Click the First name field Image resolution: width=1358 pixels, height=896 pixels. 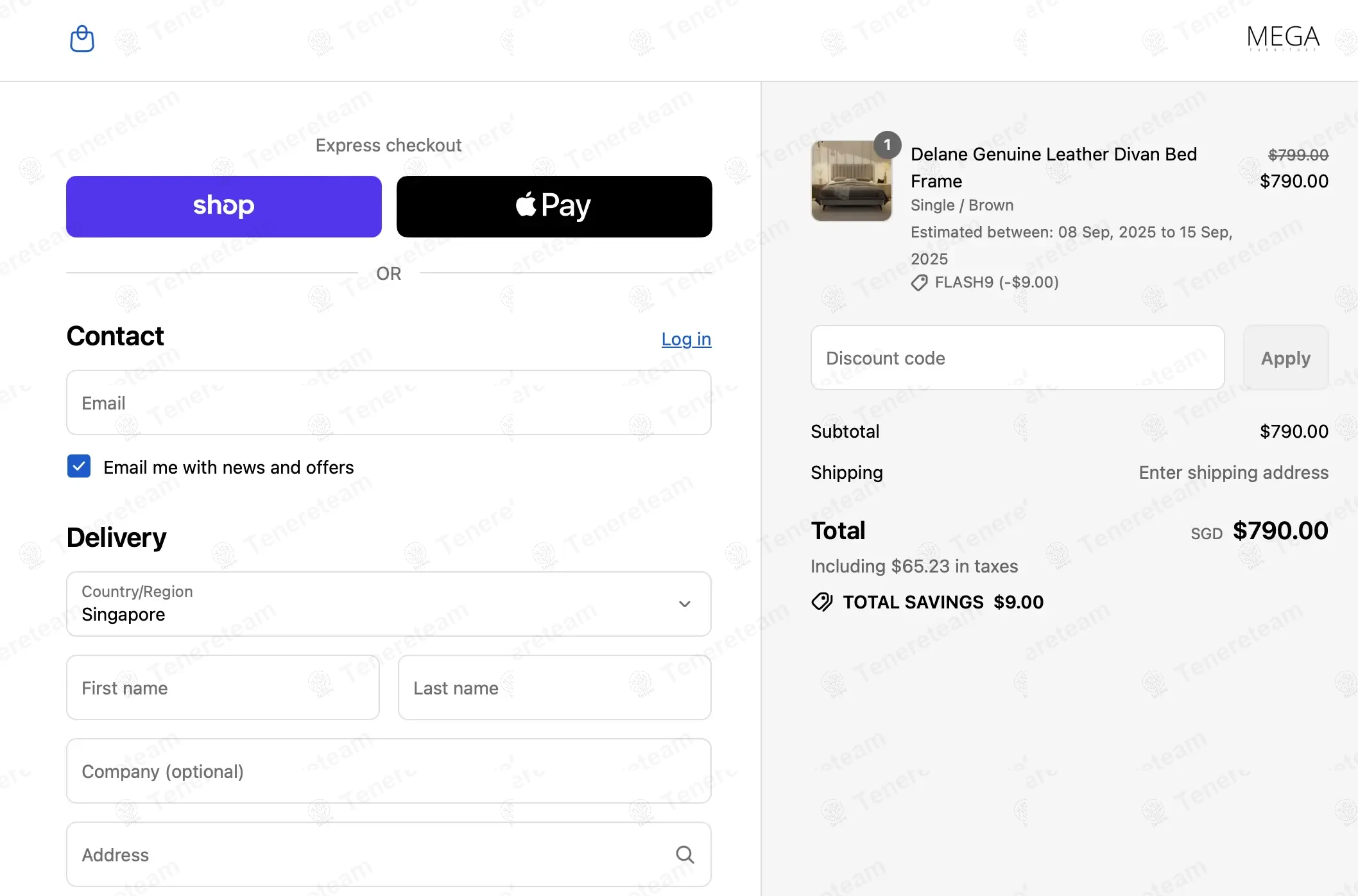tap(223, 687)
